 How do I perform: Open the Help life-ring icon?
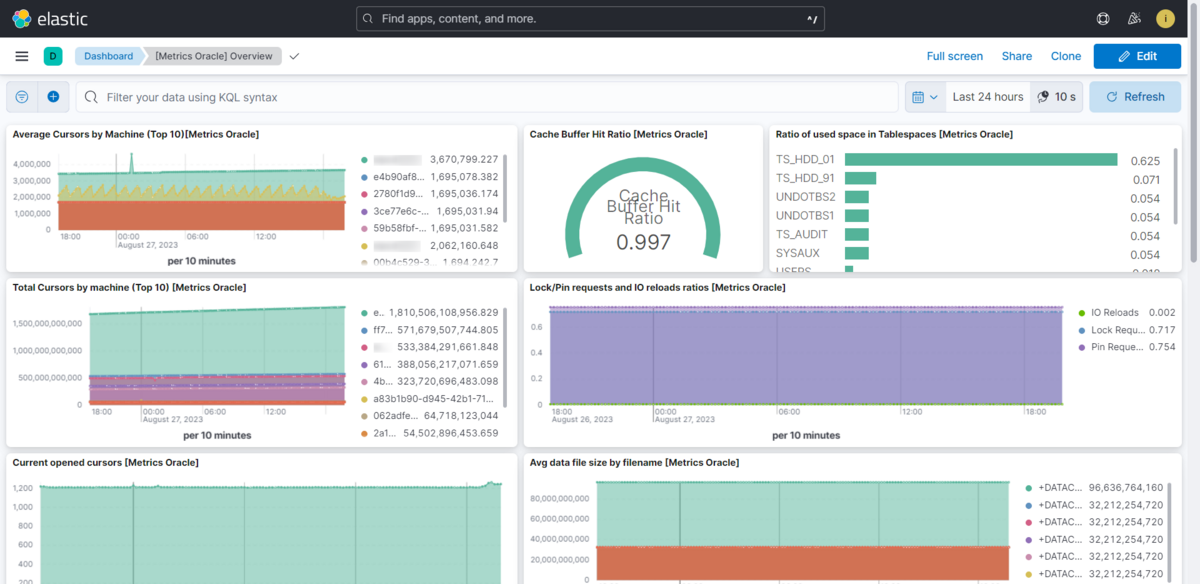coord(1102,18)
